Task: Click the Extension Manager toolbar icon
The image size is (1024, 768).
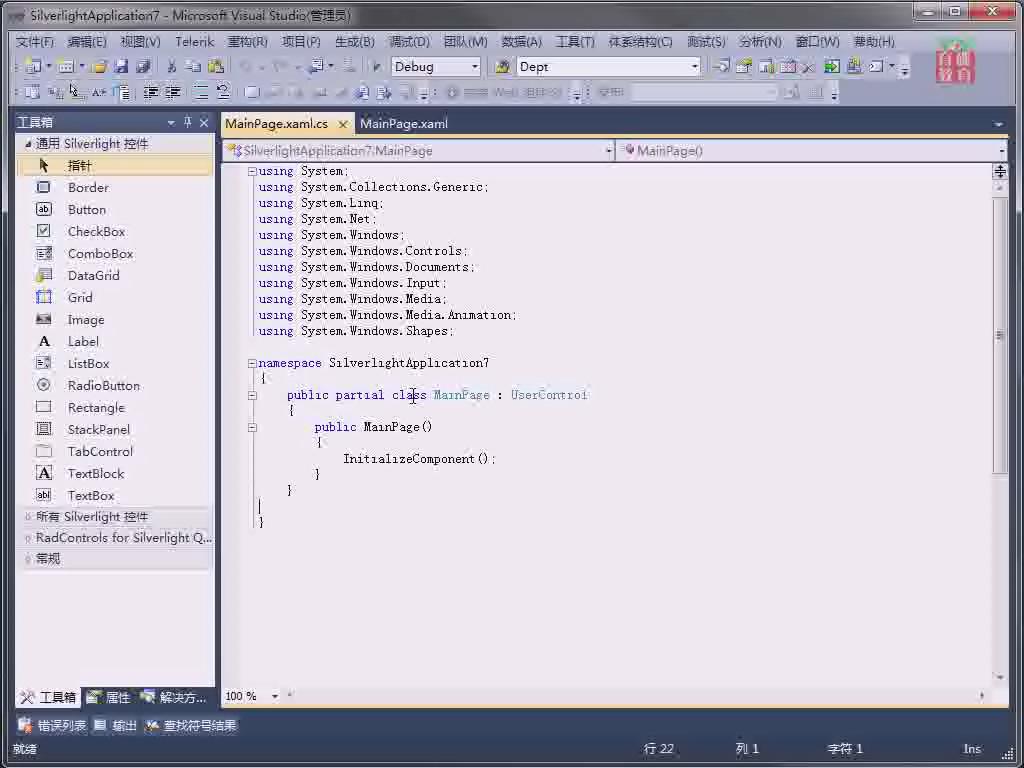Action: click(x=854, y=67)
